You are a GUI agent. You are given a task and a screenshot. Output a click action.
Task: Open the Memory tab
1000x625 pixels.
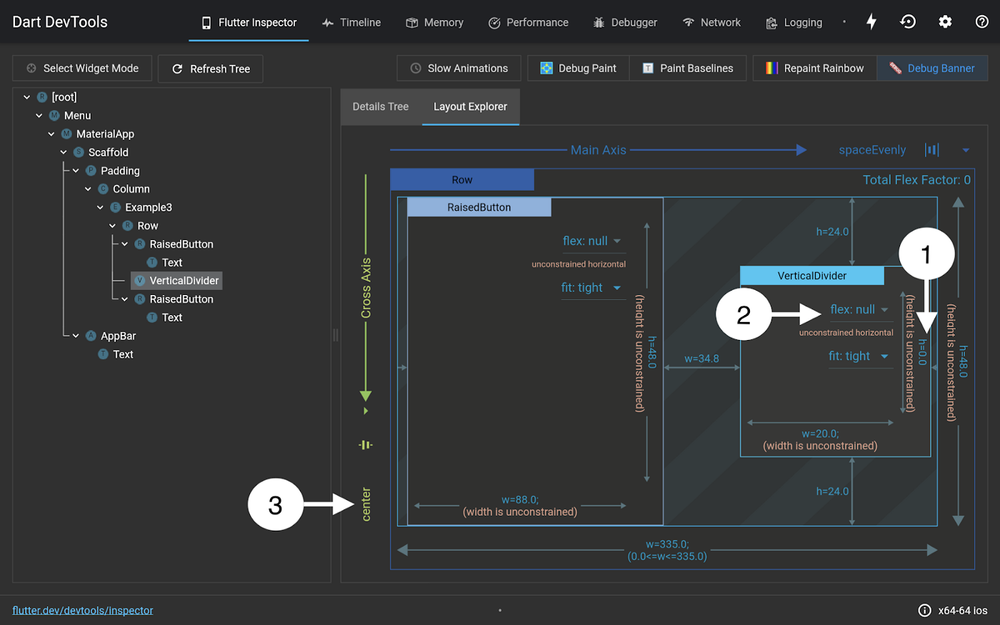tap(434, 22)
